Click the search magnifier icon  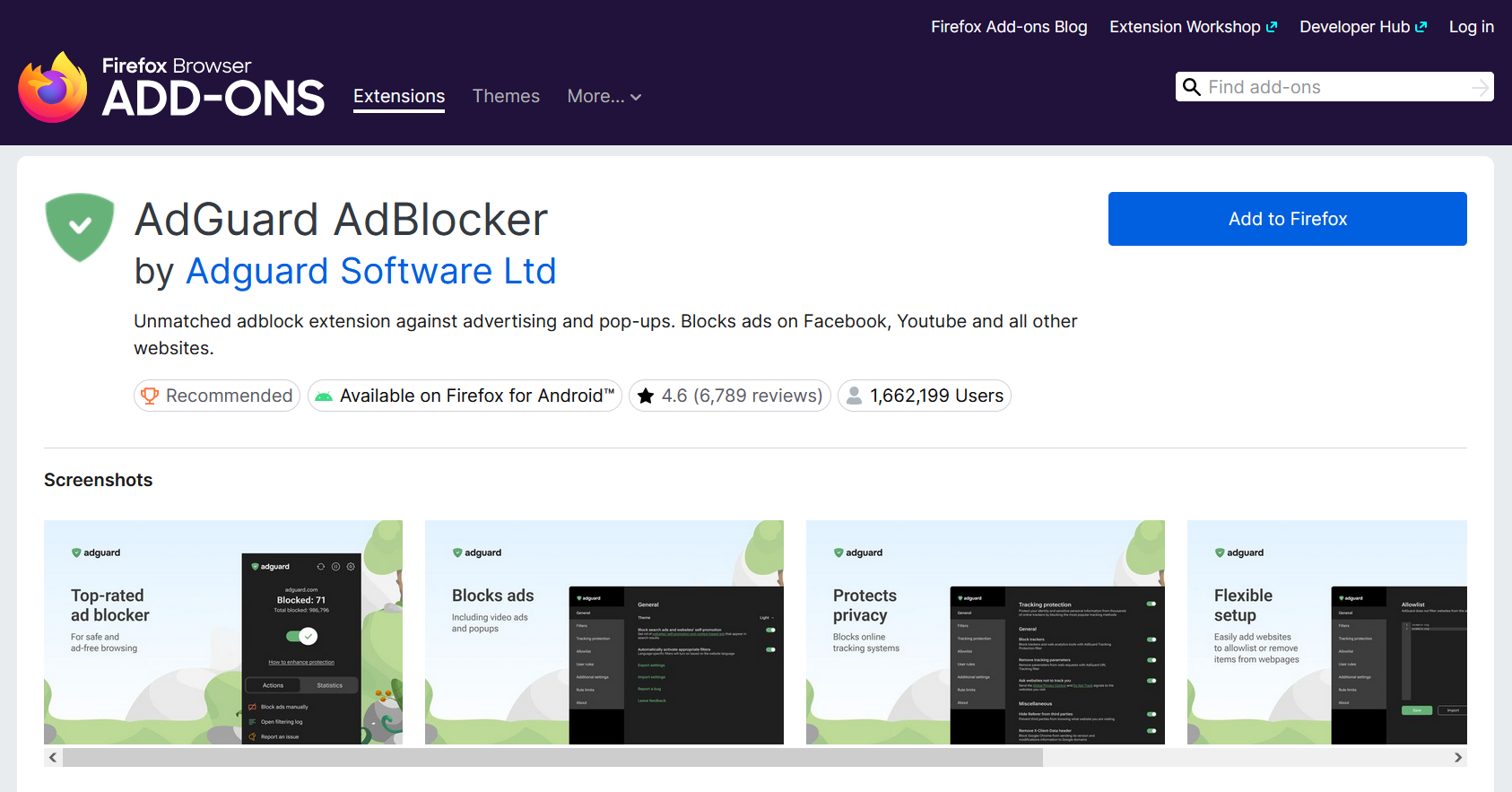1192,87
